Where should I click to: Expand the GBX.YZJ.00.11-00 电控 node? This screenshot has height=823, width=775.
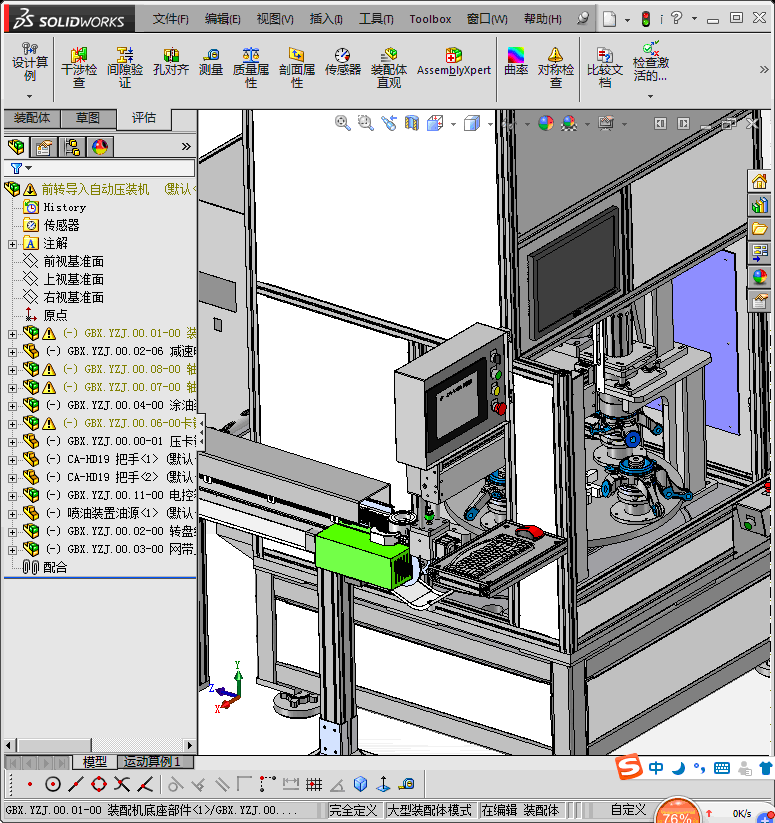click(x=12, y=495)
